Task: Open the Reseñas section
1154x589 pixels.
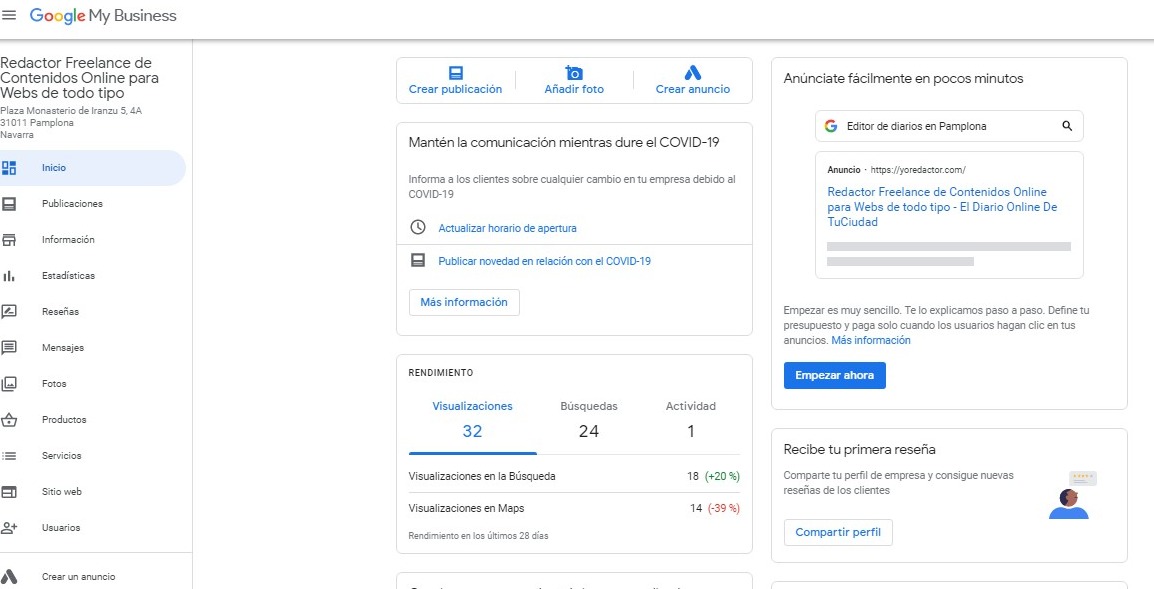Action: [x=60, y=311]
